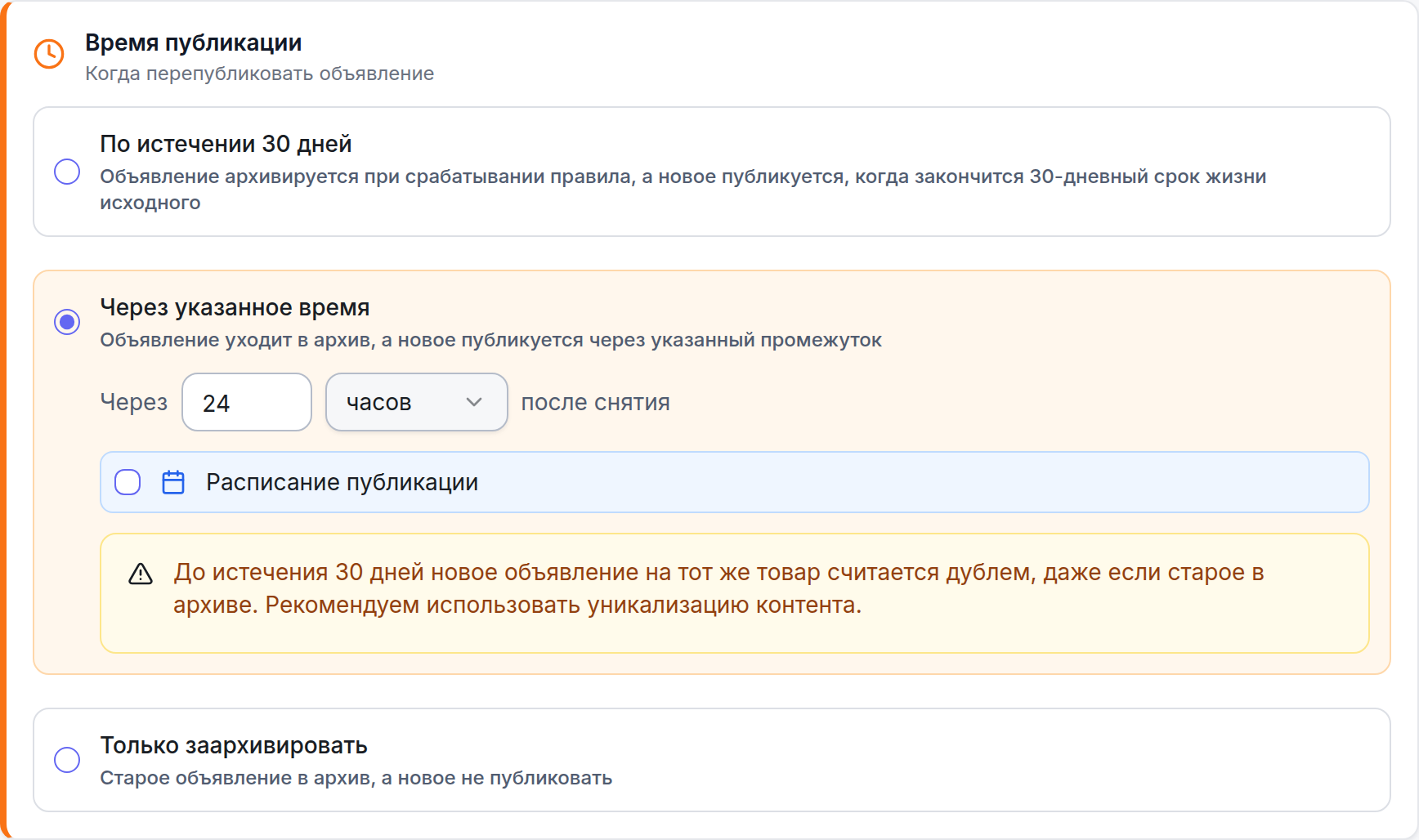The width and height of the screenshot is (1419, 840).
Task: Select the Только заархивировать radio button
Action: tap(67, 760)
